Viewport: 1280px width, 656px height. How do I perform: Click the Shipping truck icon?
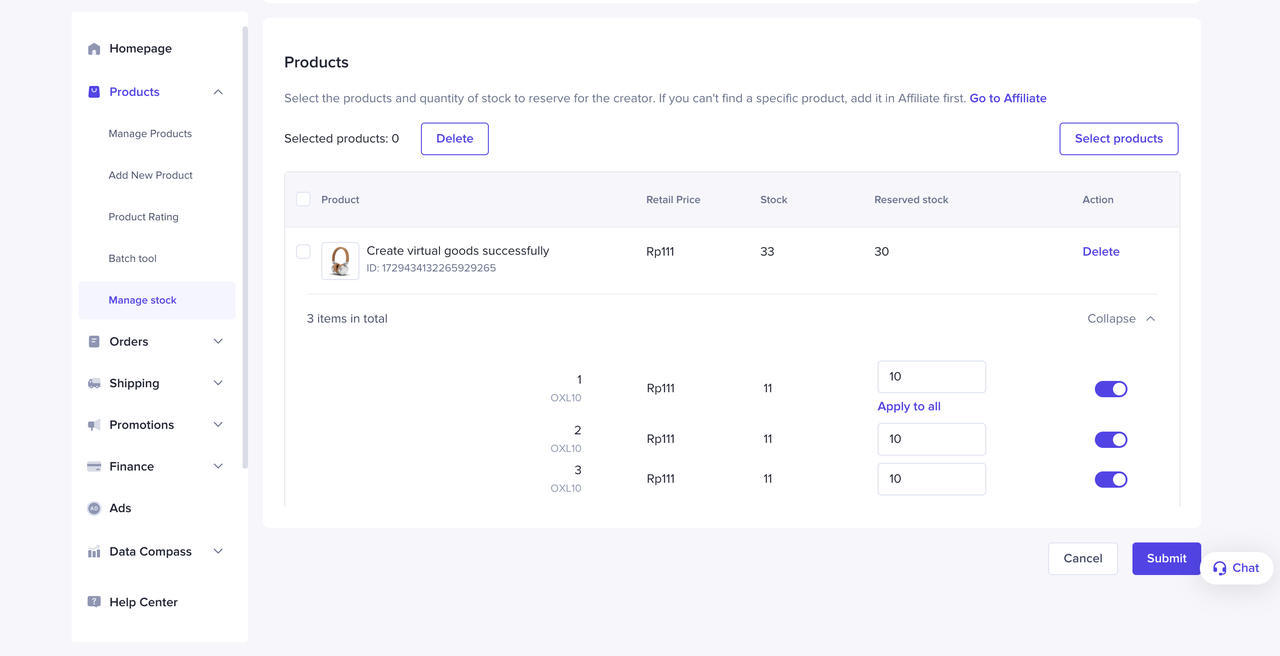pyautogui.click(x=94, y=384)
